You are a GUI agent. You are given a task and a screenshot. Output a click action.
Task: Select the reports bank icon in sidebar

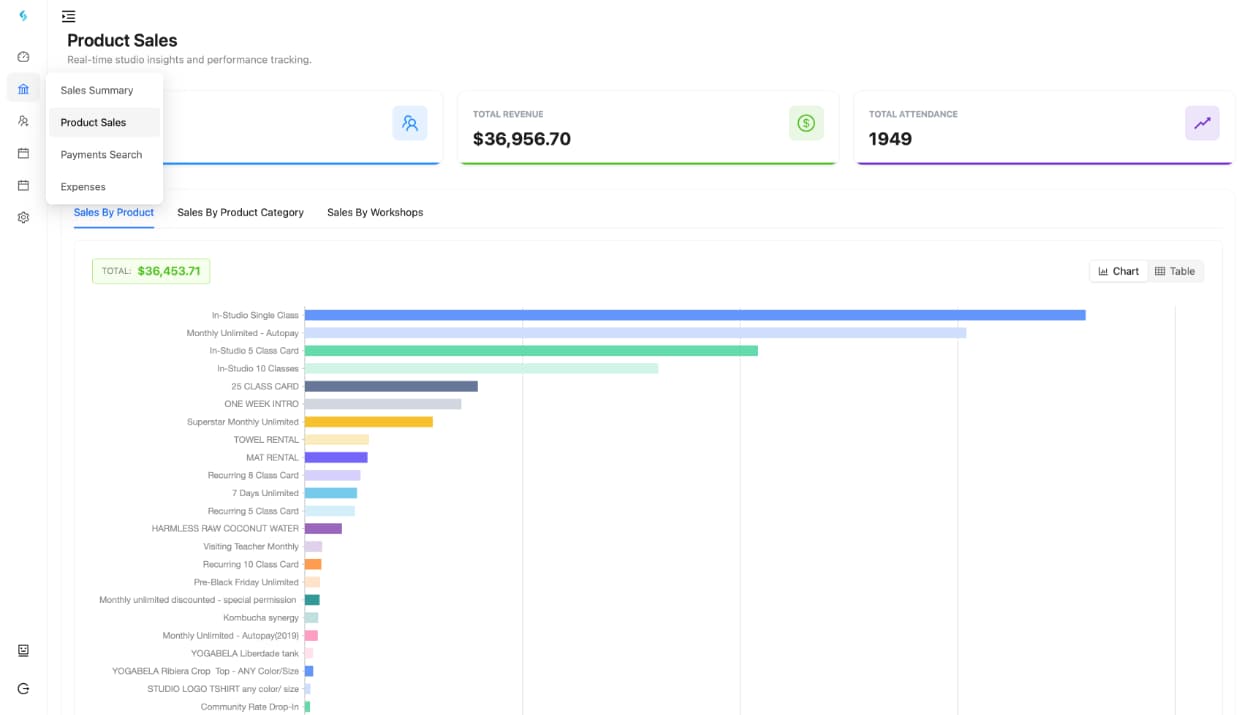[x=23, y=89]
